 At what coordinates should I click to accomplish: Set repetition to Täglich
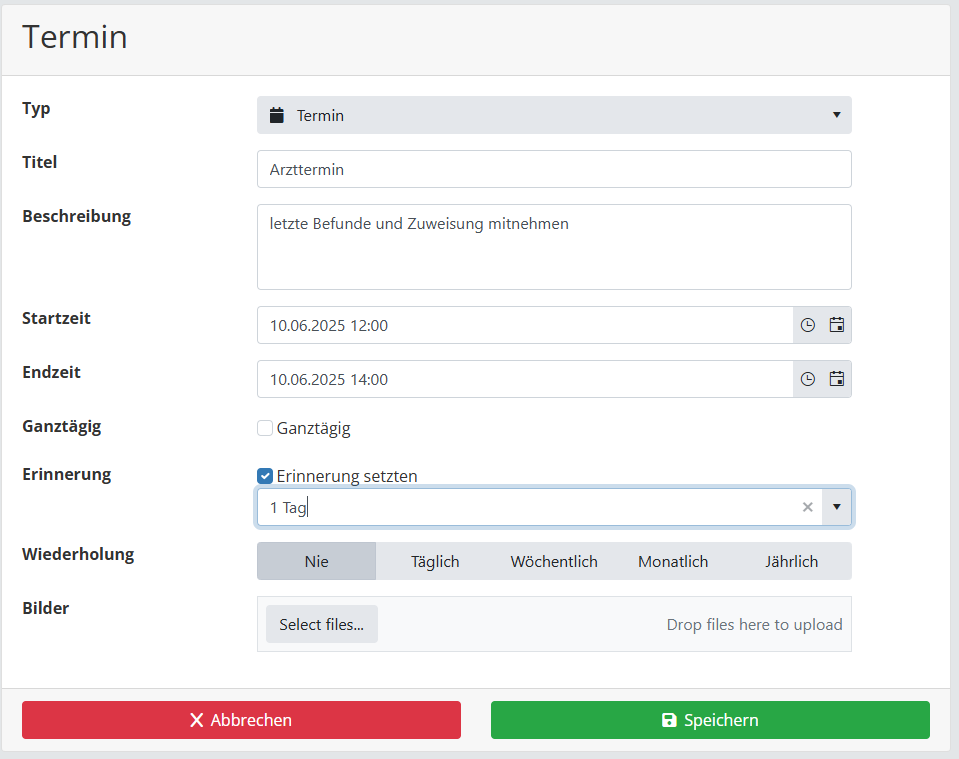pos(435,561)
